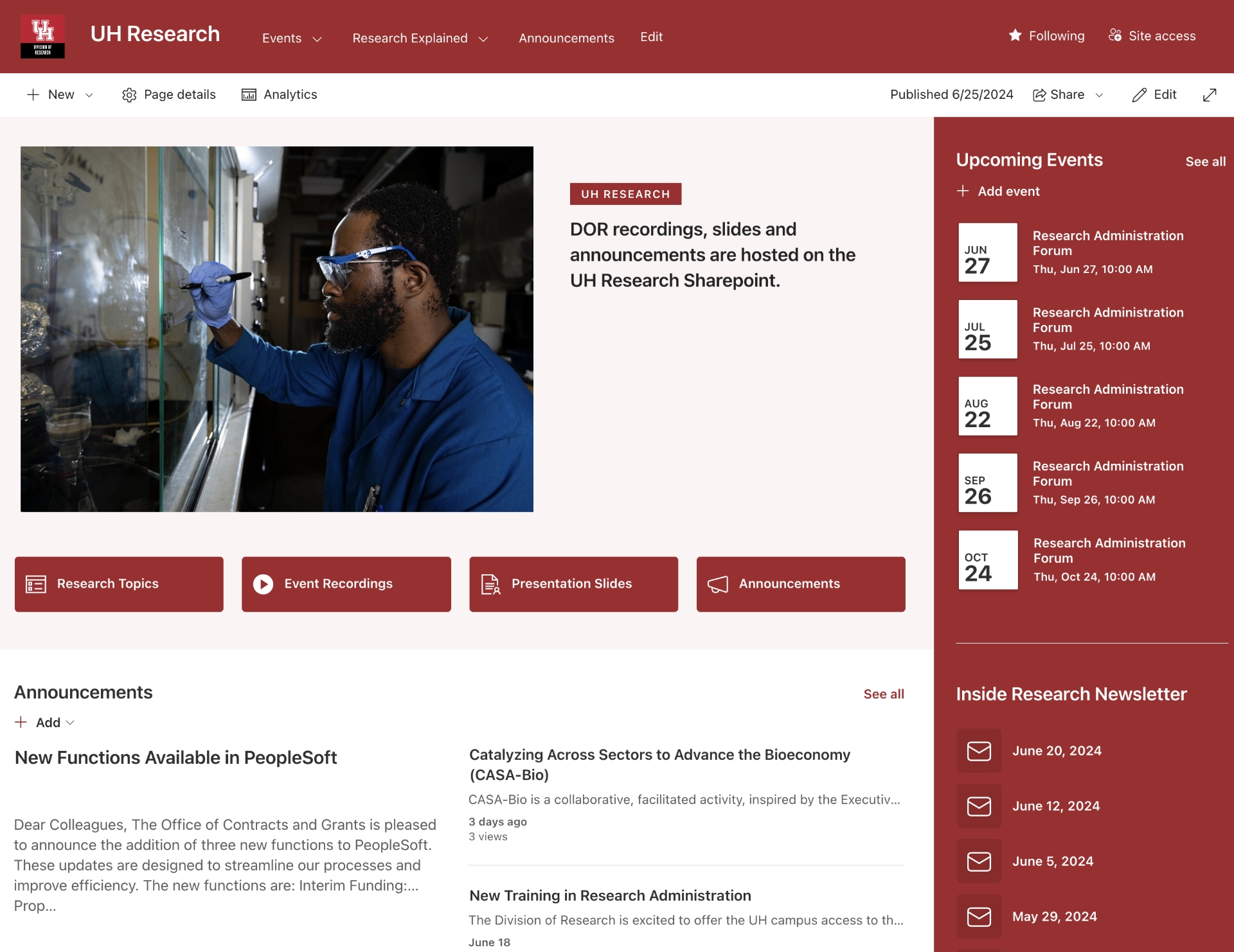
Task: Click the plus icon to add event
Action: (x=963, y=191)
